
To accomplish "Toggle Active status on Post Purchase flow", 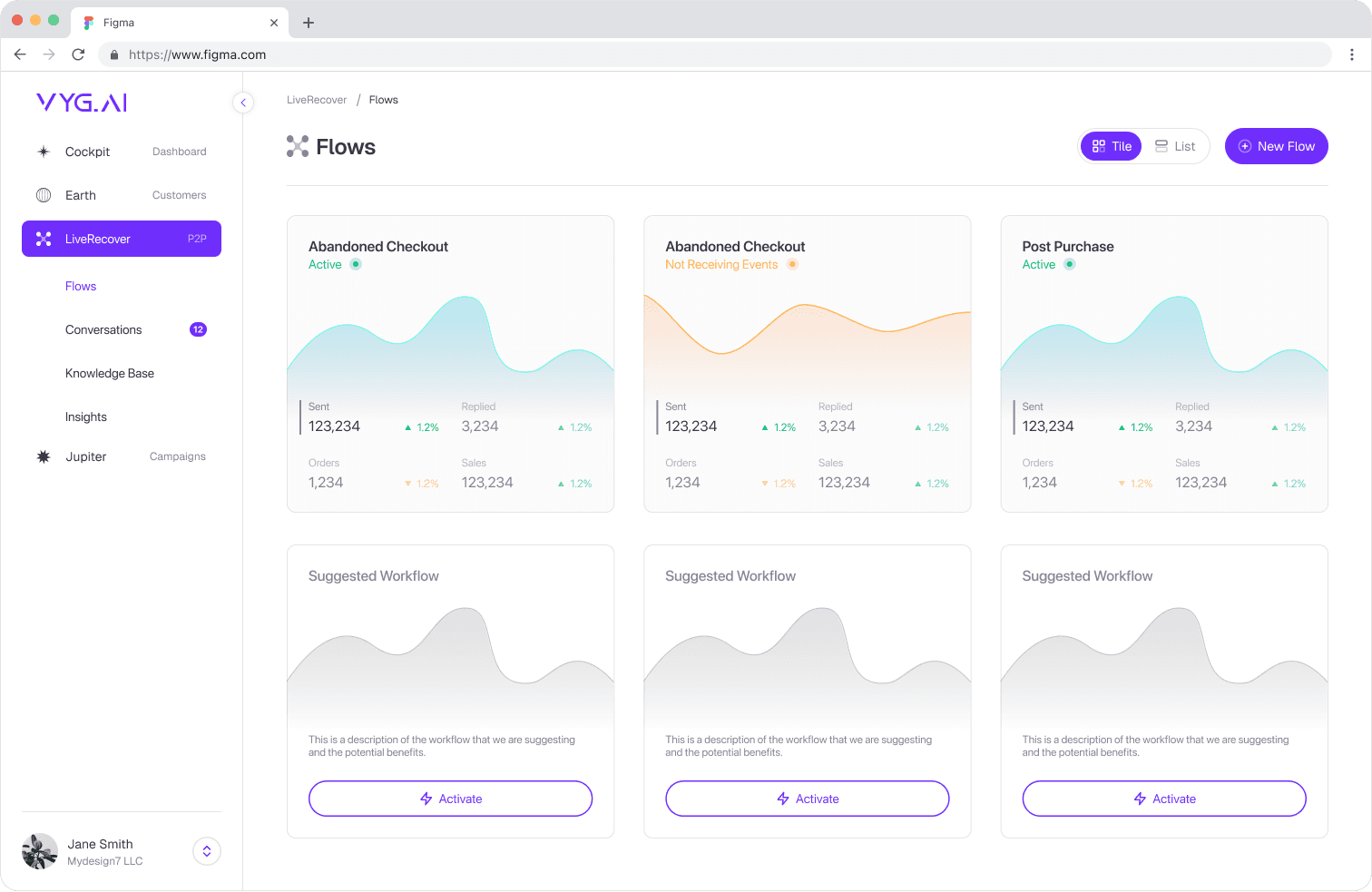I will coord(1069,264).
